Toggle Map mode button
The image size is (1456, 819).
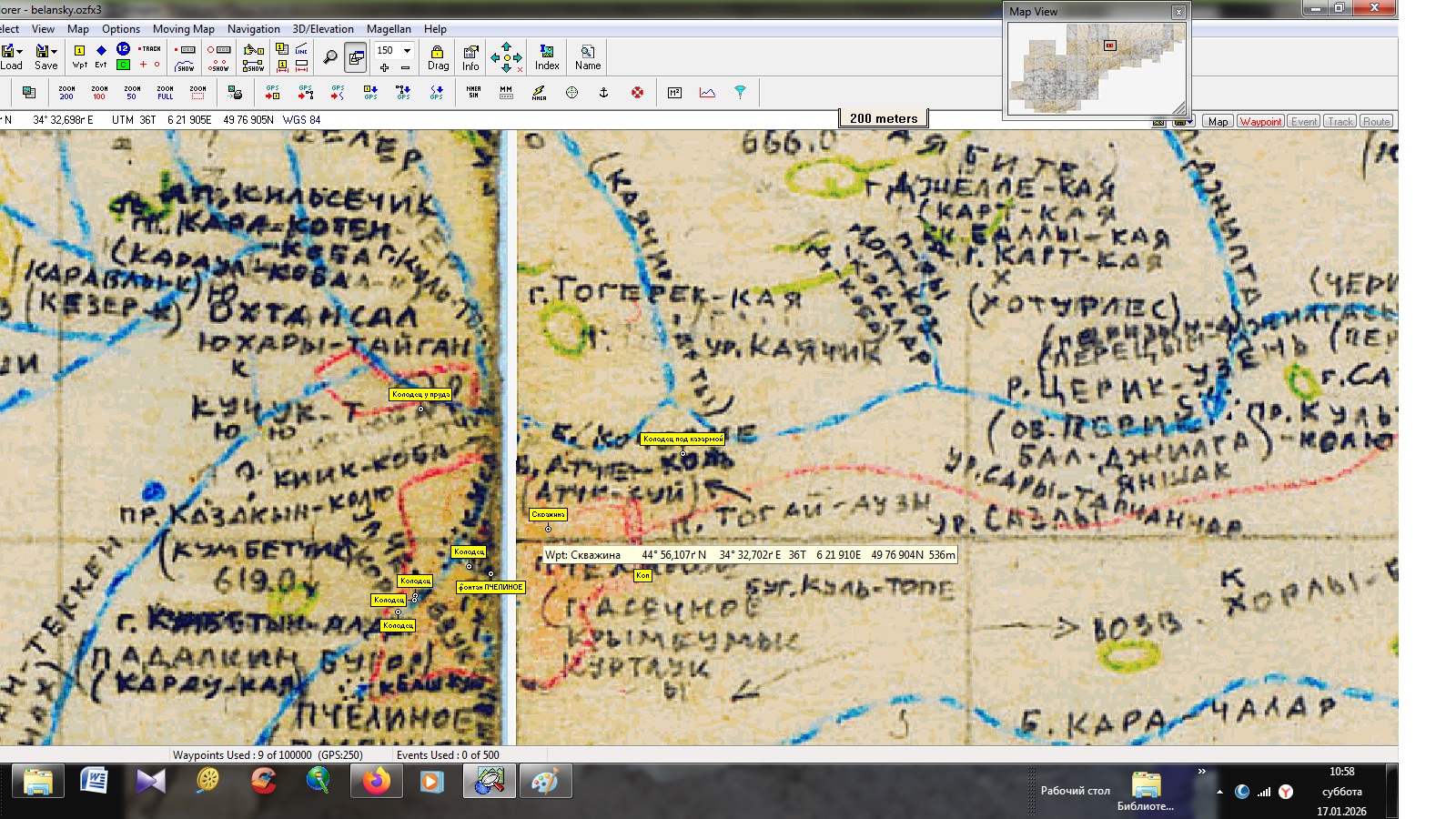tap(1218, 121)
